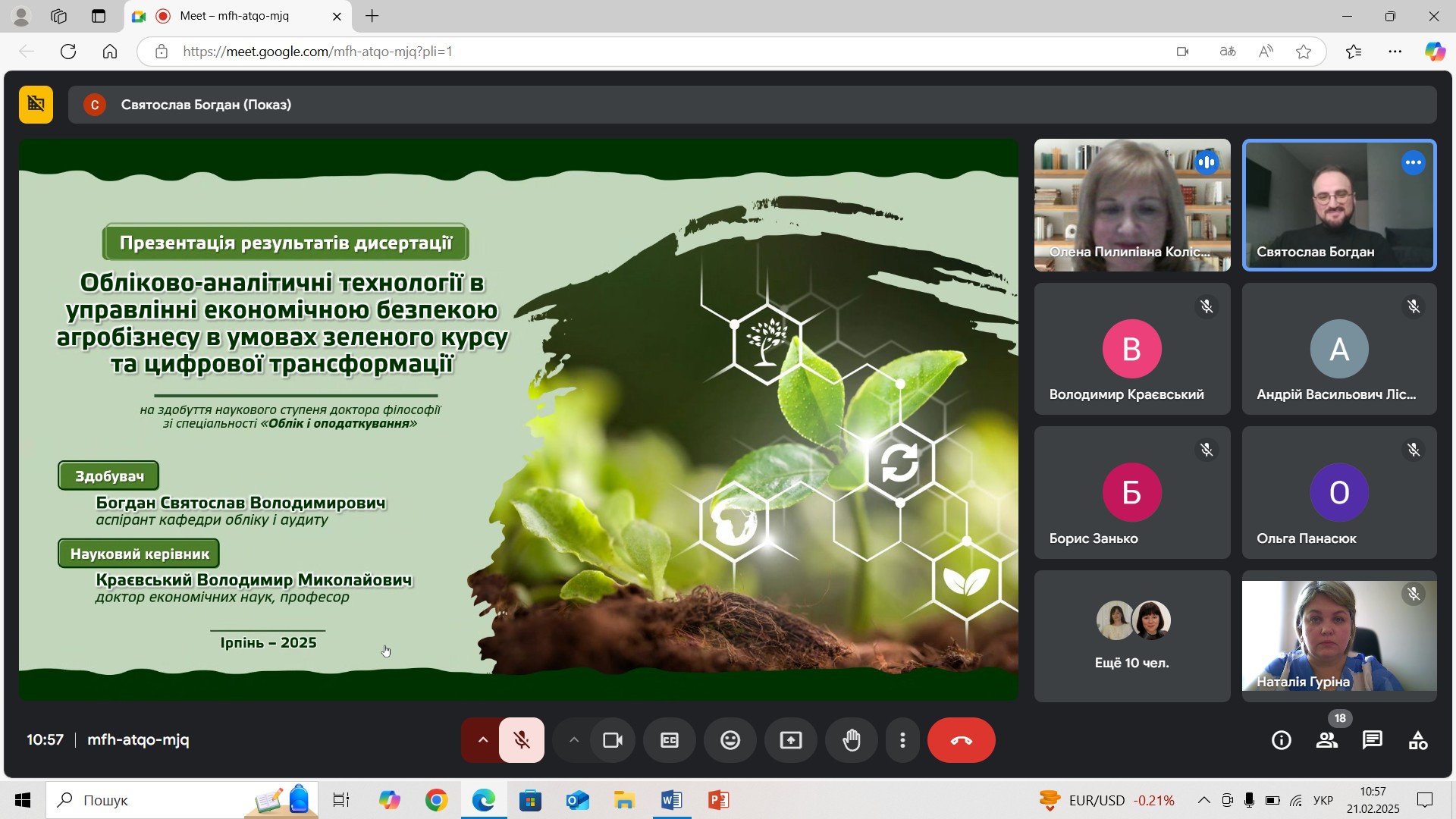The height and width of the screenshot is (819, 1456).
Task: Leave the call with red hang-up button
Action: 961,740
